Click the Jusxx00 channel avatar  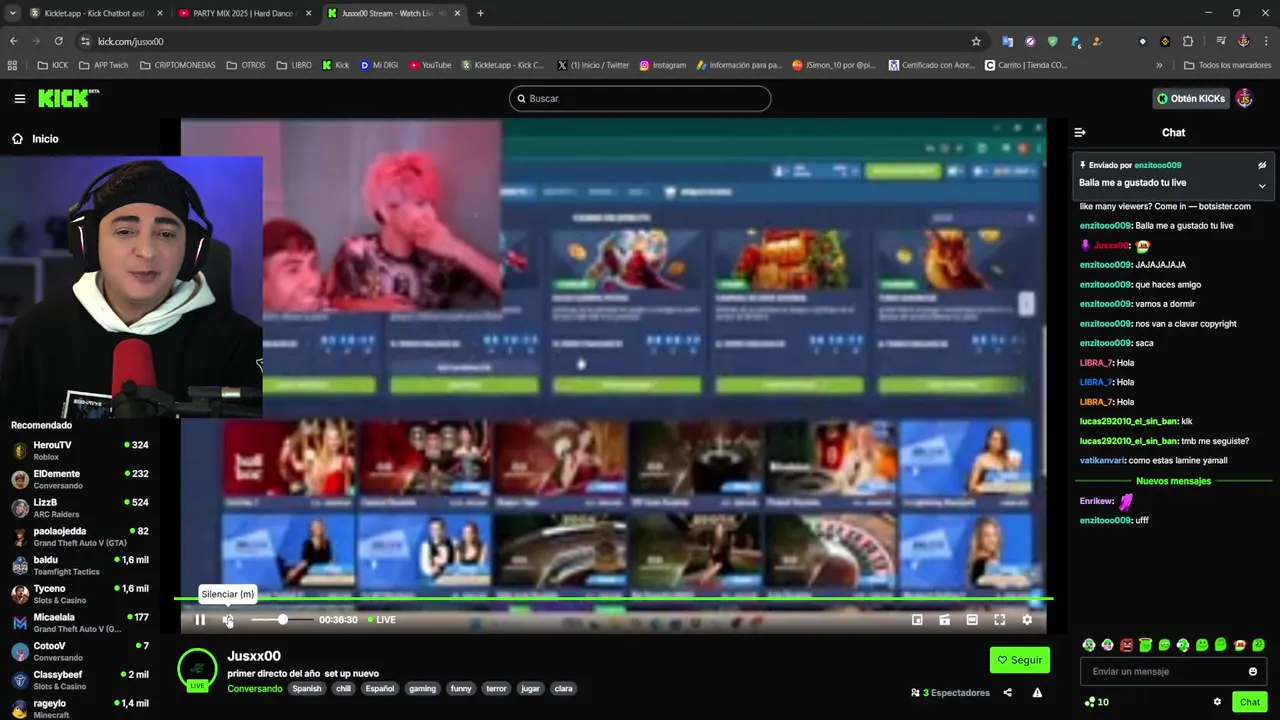(197, 669)
